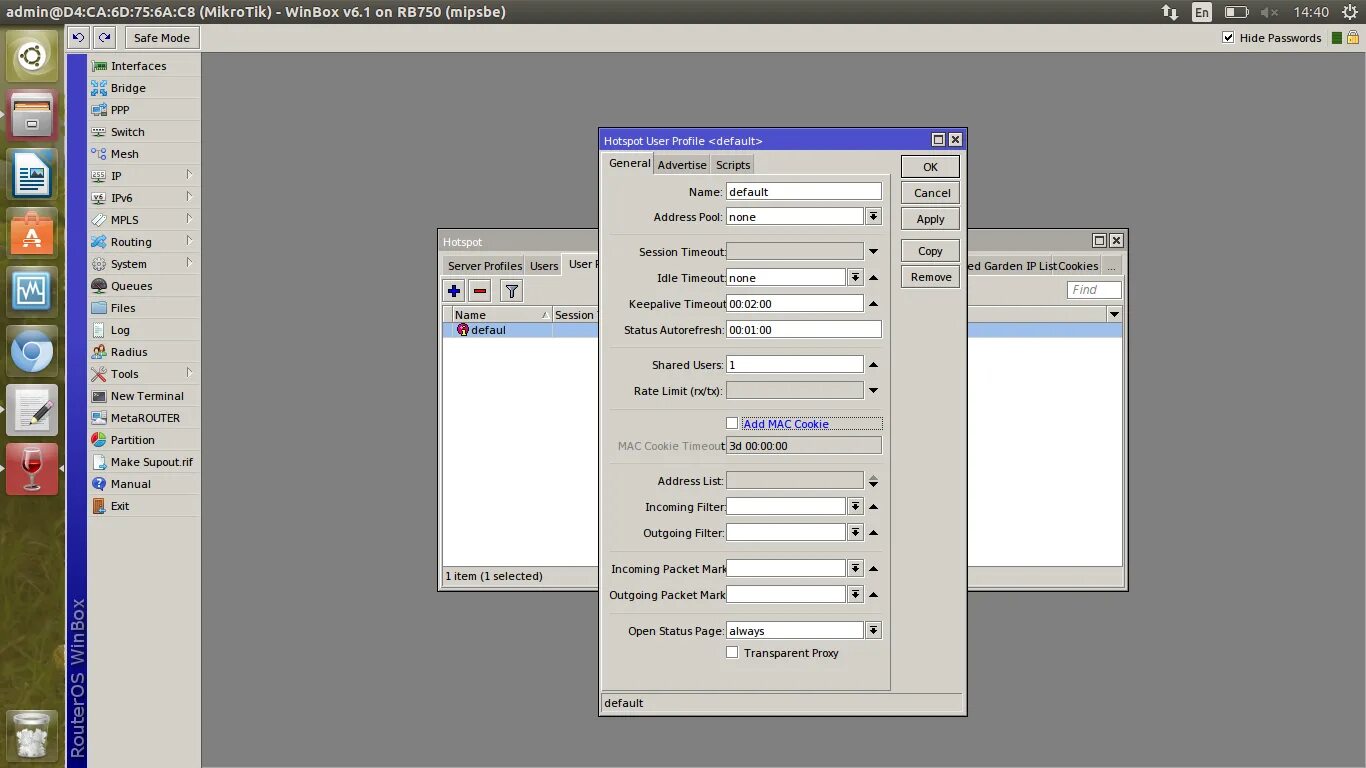Image resolution: width=1366 pixels, height=768 pixels.
Task: Select the General tab
Action: coord(630,163)
